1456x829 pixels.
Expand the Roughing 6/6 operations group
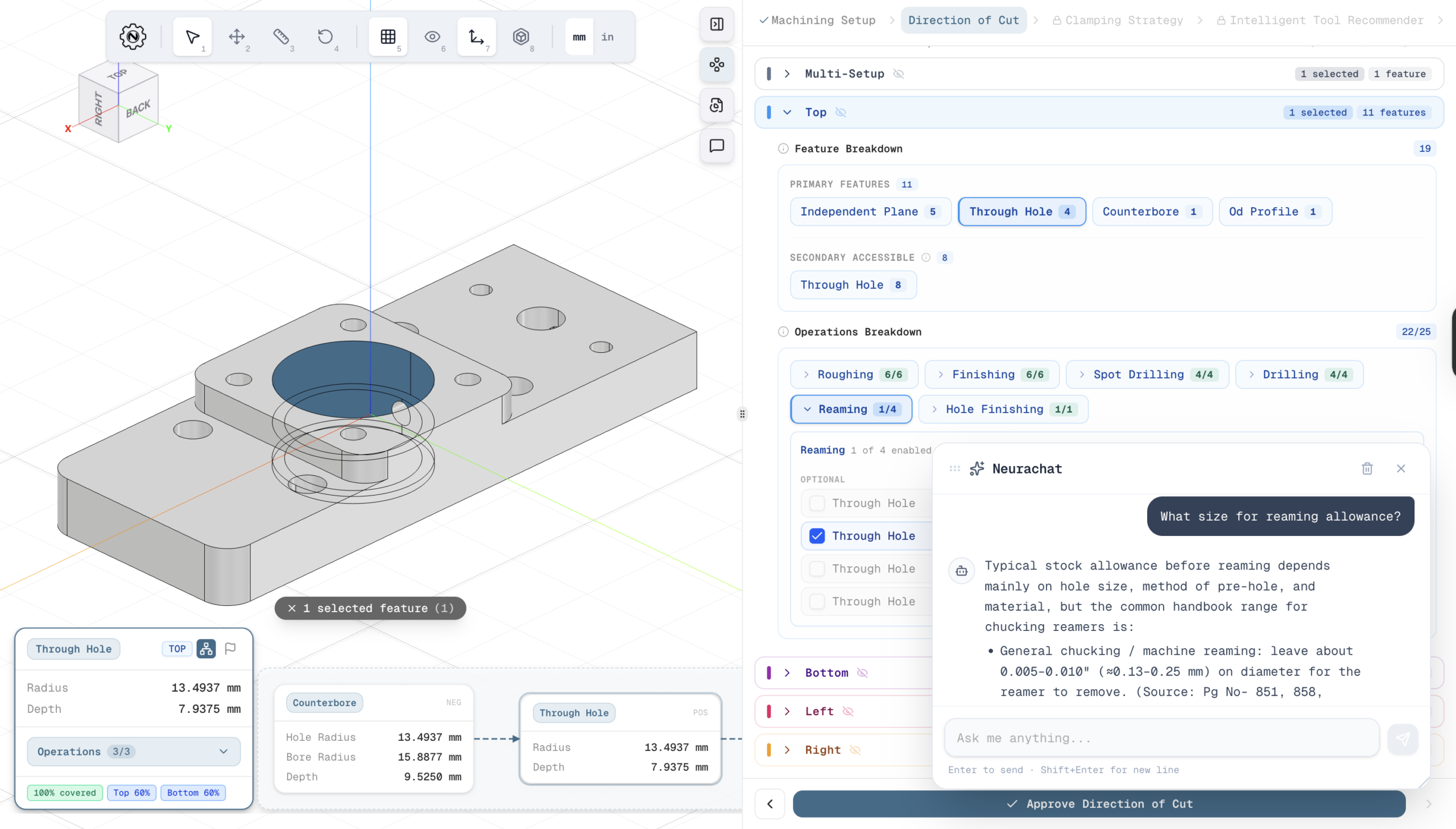[854, 374]
